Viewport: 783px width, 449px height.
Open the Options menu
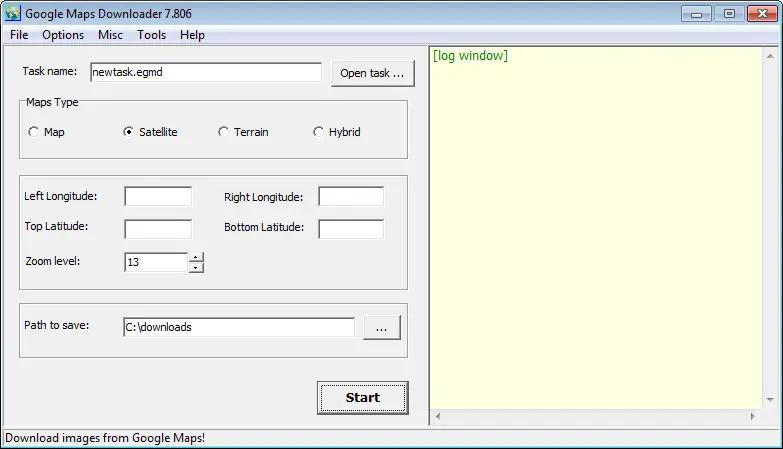63,35
